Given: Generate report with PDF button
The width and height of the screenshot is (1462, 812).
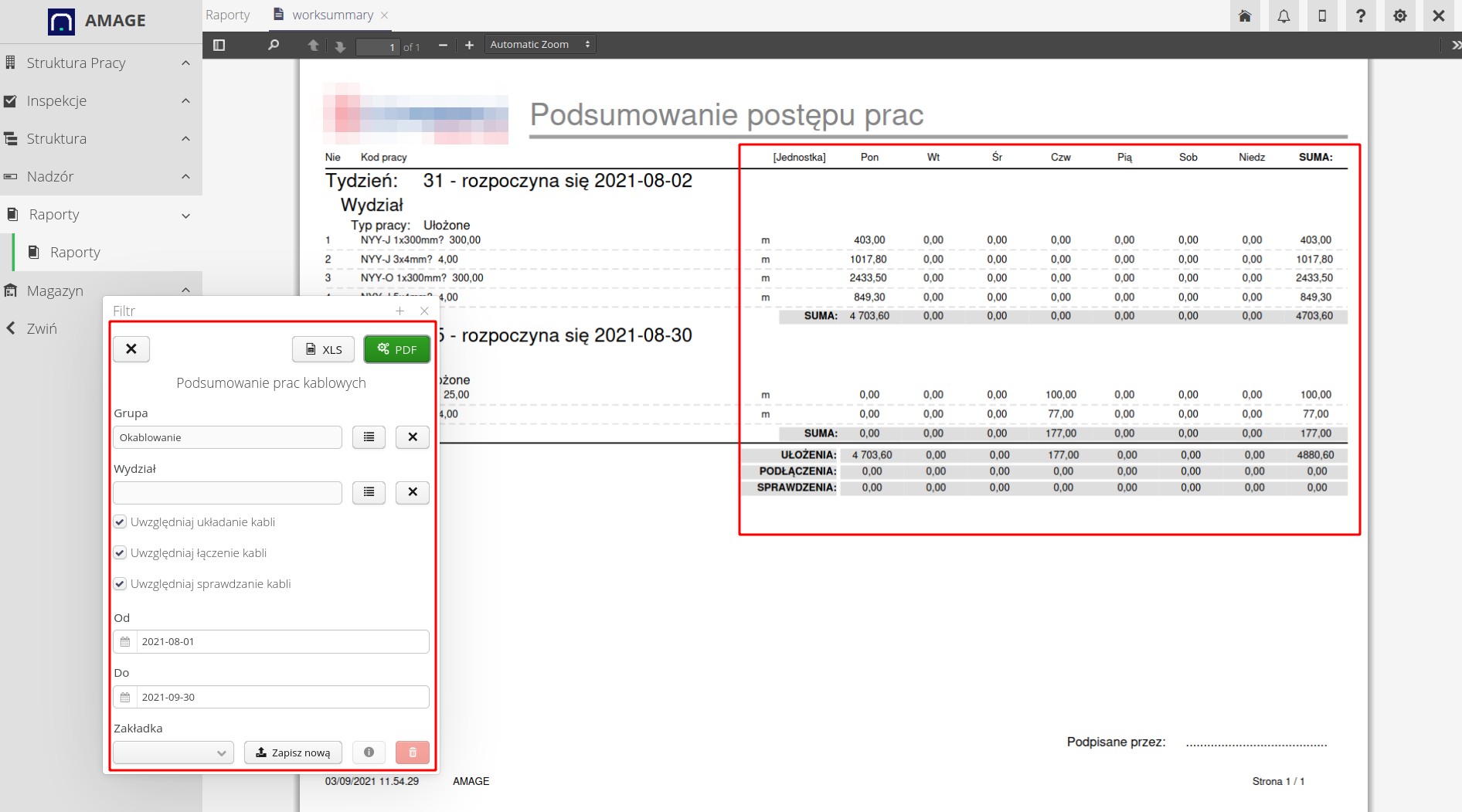Looking at the screenshot, I should (x=396, y=349).
